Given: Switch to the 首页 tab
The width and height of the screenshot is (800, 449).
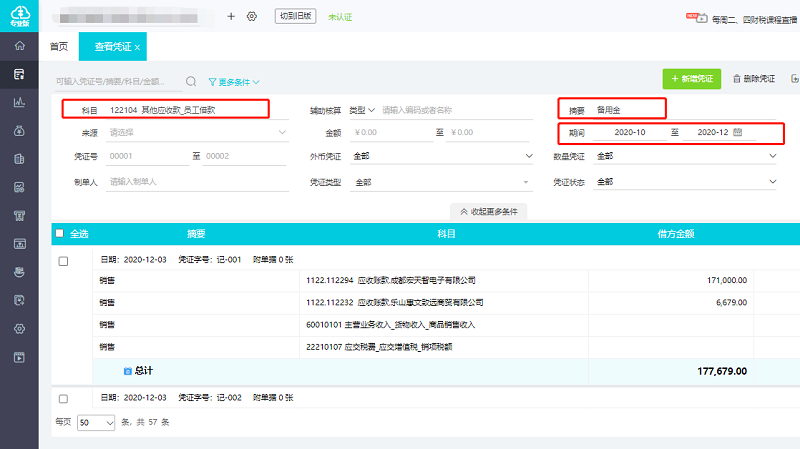Looking at the screenshot, I should coord(59,46).
